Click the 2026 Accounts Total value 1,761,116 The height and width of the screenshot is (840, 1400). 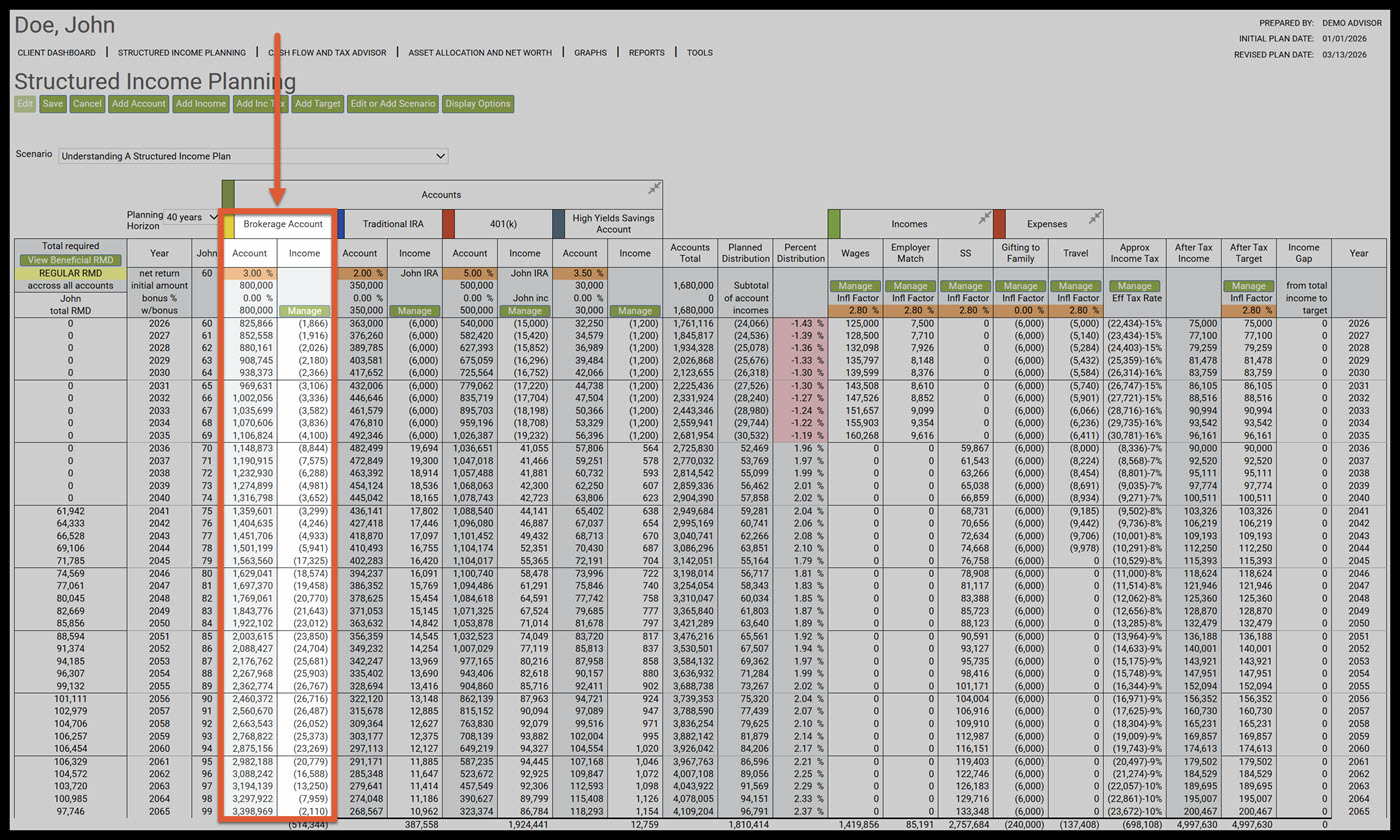click(691, 324)
